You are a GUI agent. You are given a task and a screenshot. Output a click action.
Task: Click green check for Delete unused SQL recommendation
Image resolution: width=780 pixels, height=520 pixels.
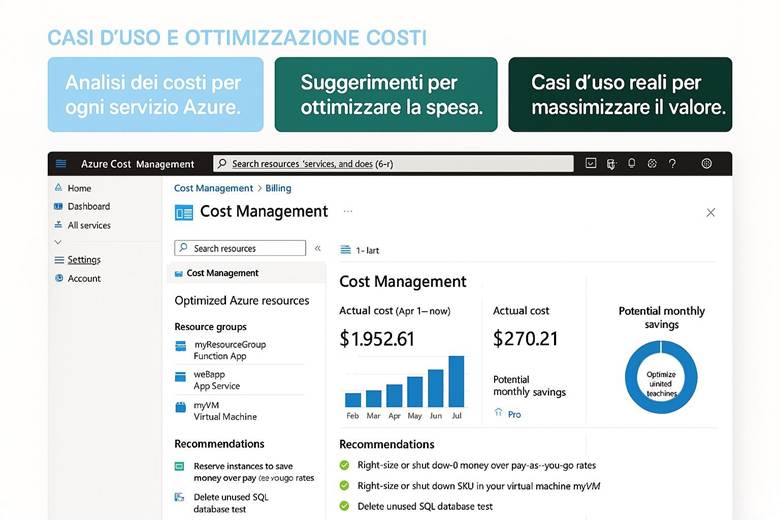click(x=344, y=506)
